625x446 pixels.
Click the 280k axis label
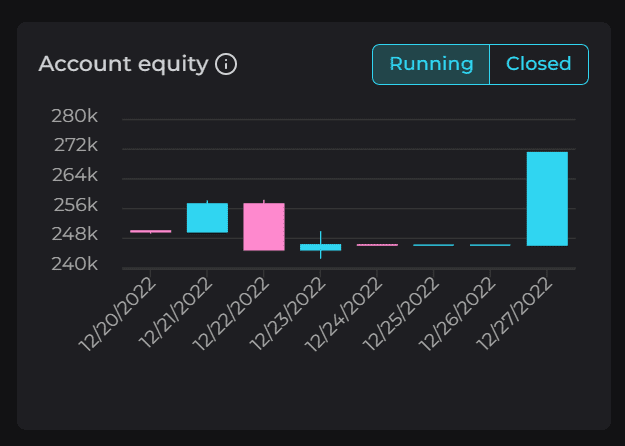coord(75,116)
